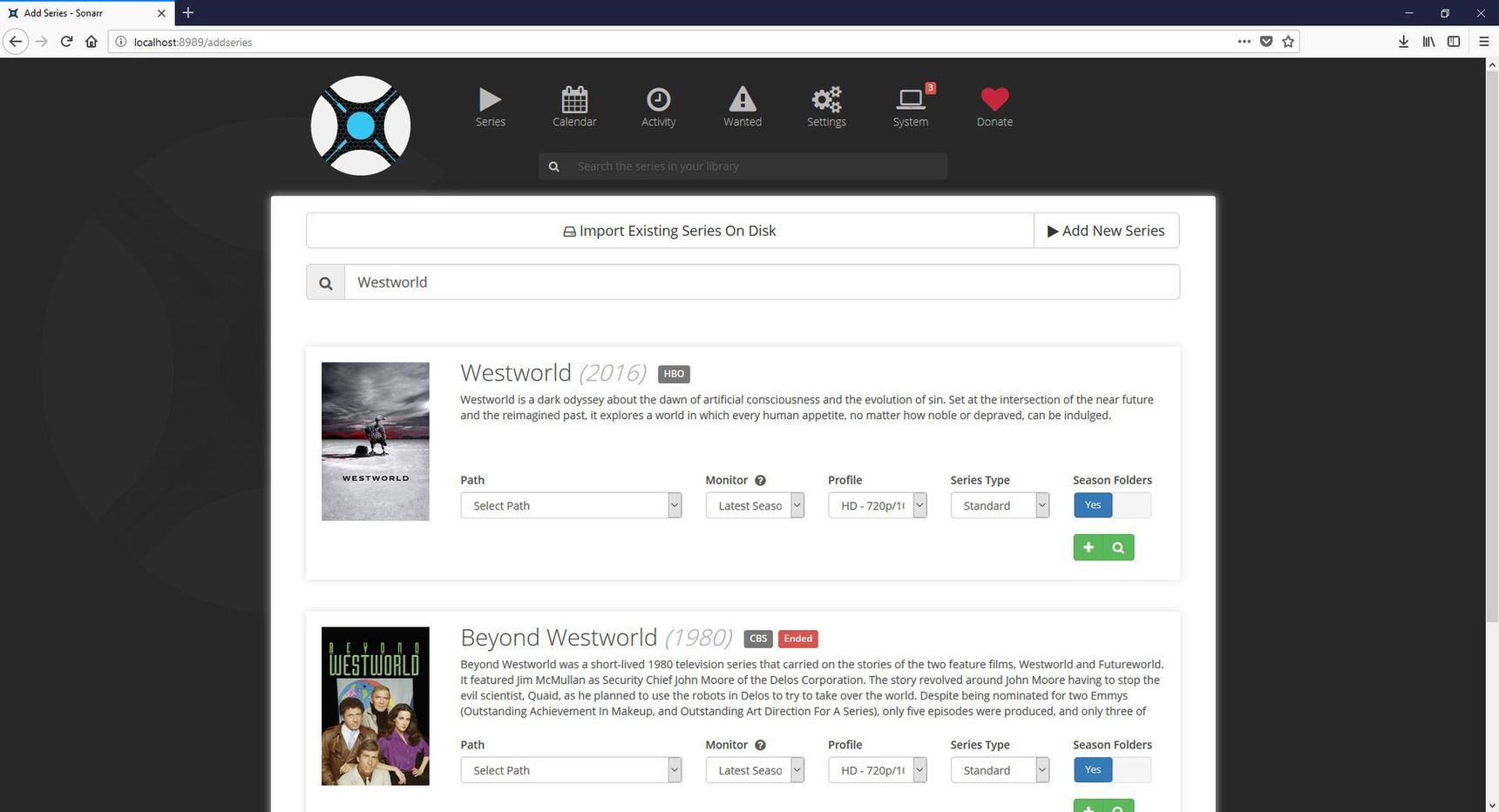This screenshot has width=1499, height=812.
Task: Open Series Type dropdown for Beyond Westworld
Action: [1000, 770]
